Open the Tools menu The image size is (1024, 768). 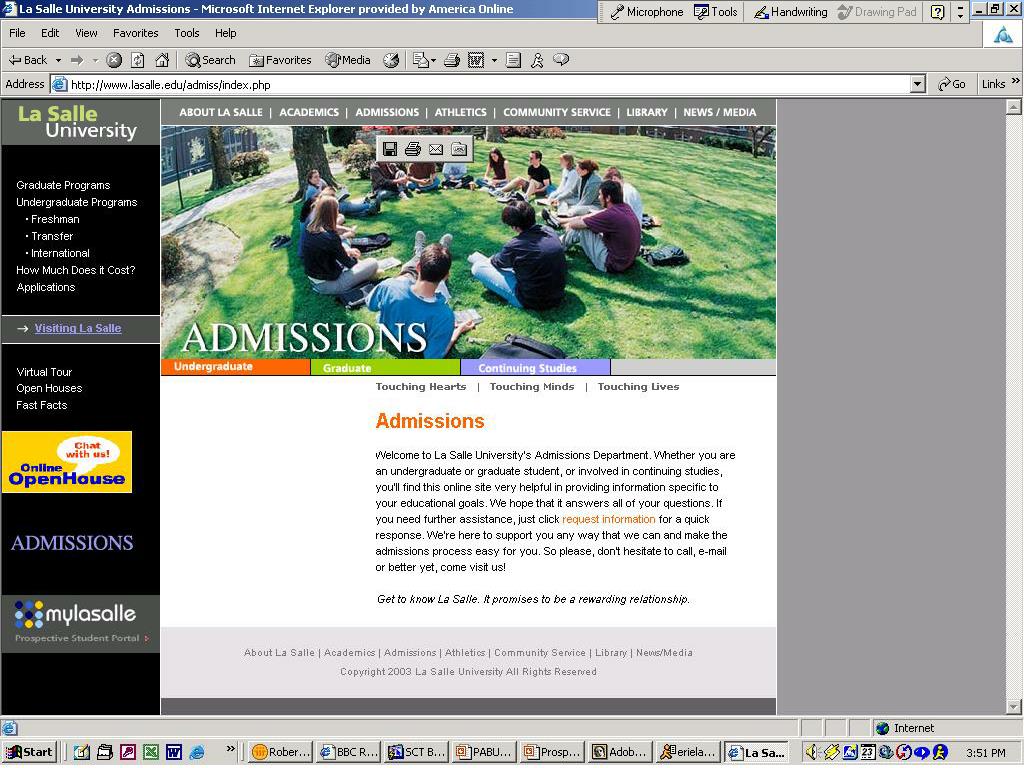[187, 33]
